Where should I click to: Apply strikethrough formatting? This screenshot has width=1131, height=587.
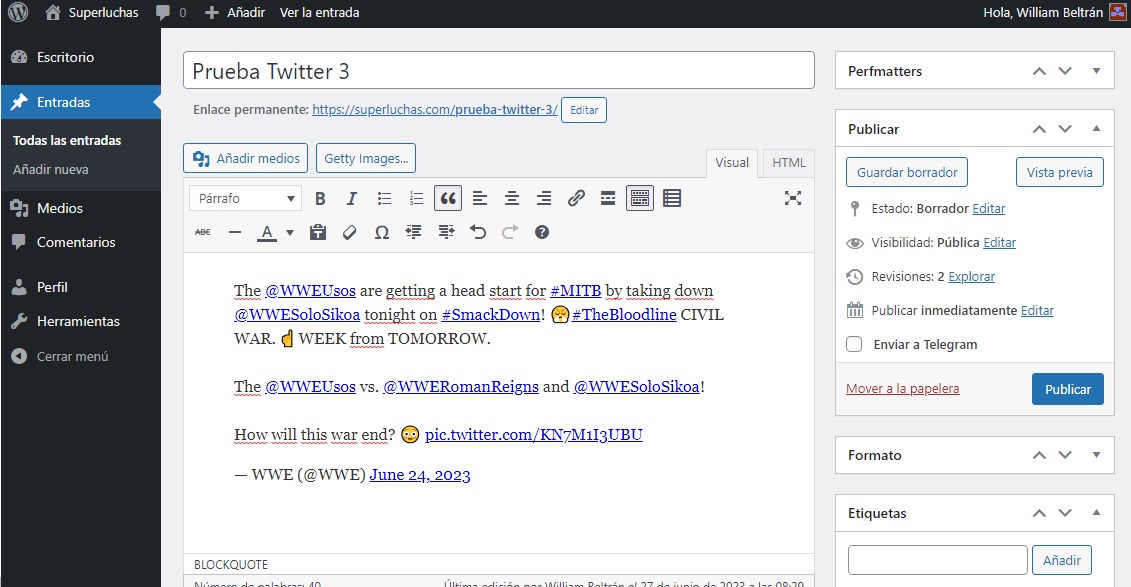click(x=203, y=232)
